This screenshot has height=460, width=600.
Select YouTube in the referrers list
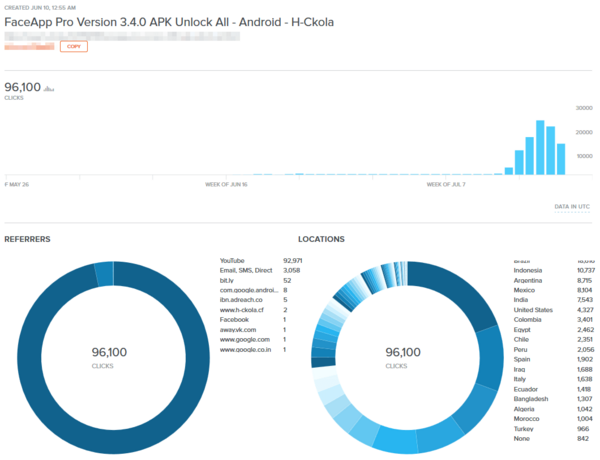coord(233,260)
